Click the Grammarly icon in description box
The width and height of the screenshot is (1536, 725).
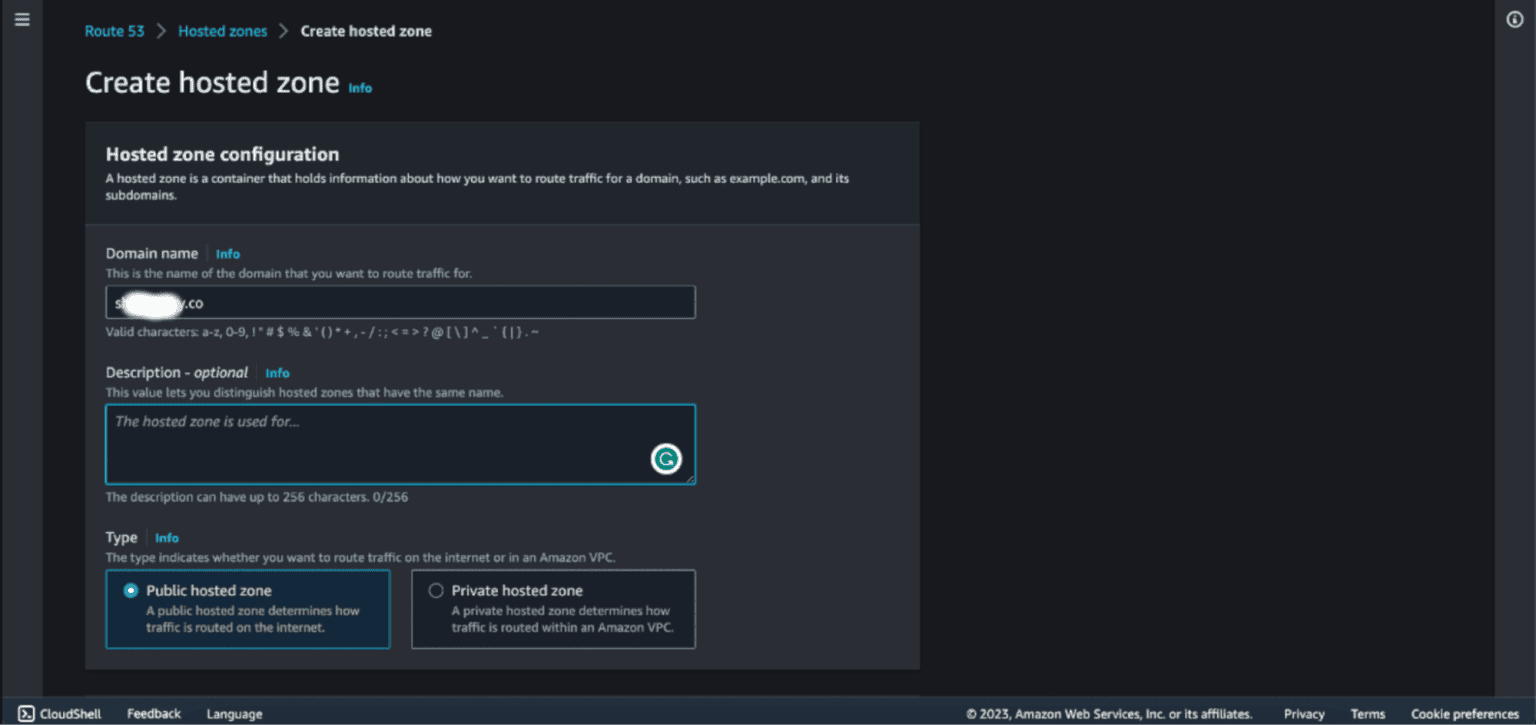[x=667, y=458]
